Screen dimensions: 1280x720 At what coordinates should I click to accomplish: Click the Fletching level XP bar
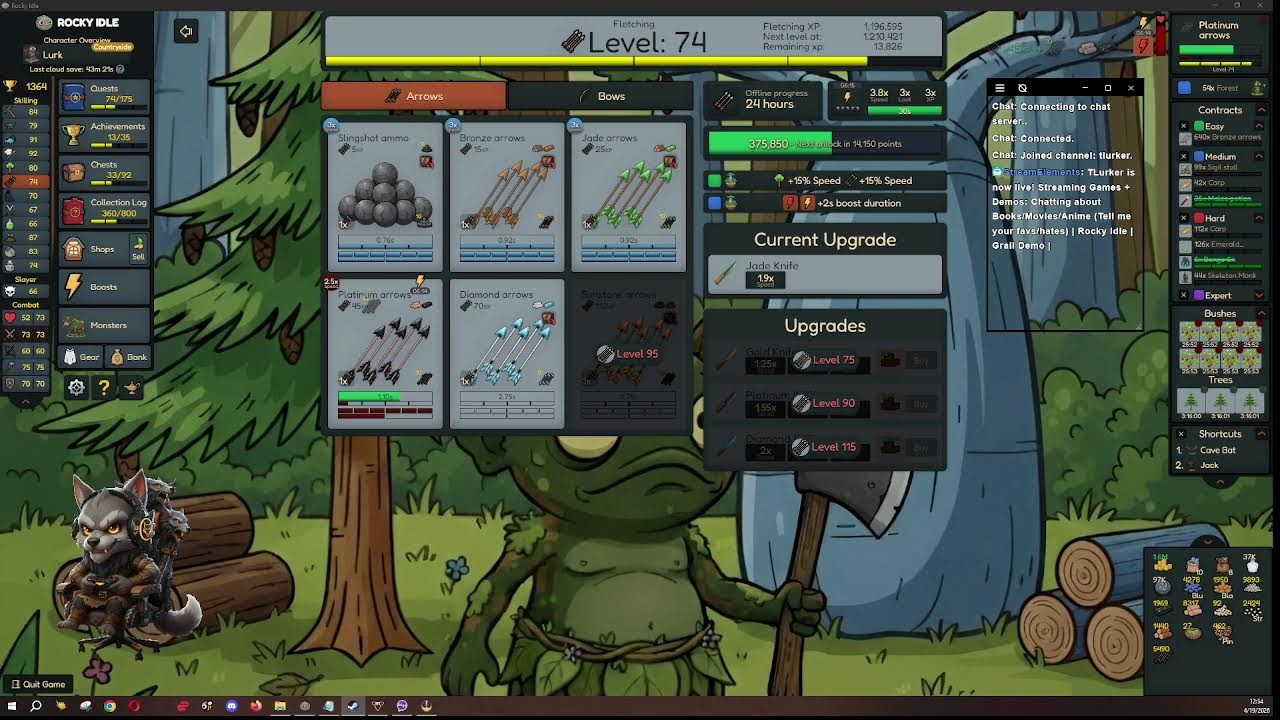tap(632, 62)
